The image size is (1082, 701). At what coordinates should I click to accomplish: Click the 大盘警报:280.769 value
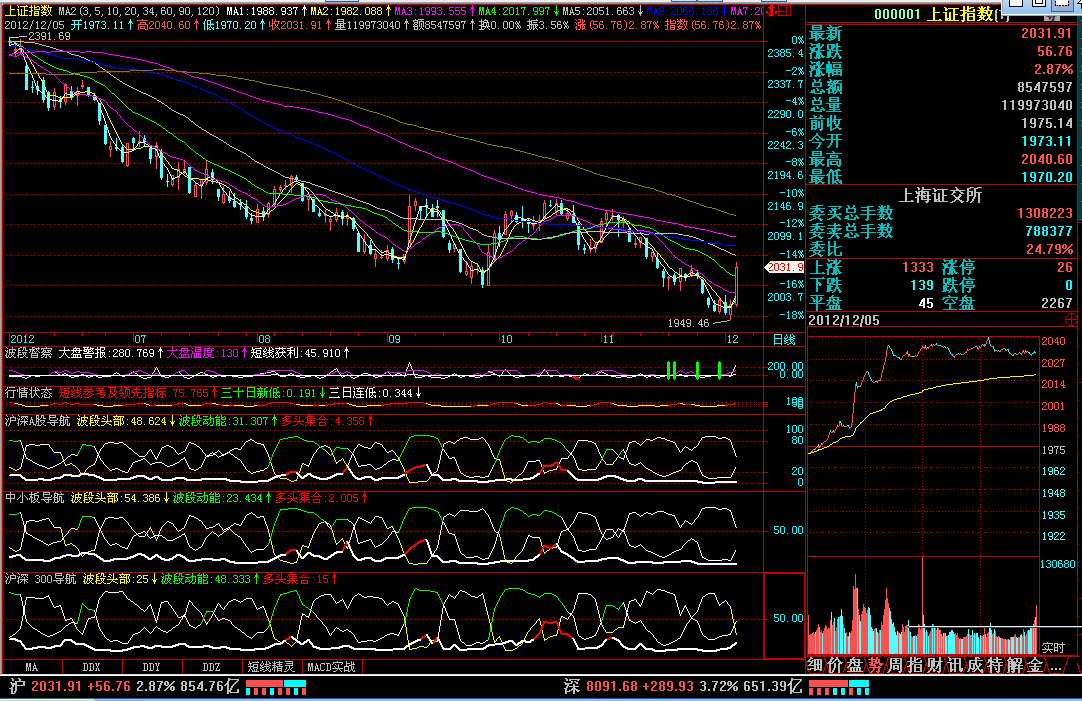[110, 353]
